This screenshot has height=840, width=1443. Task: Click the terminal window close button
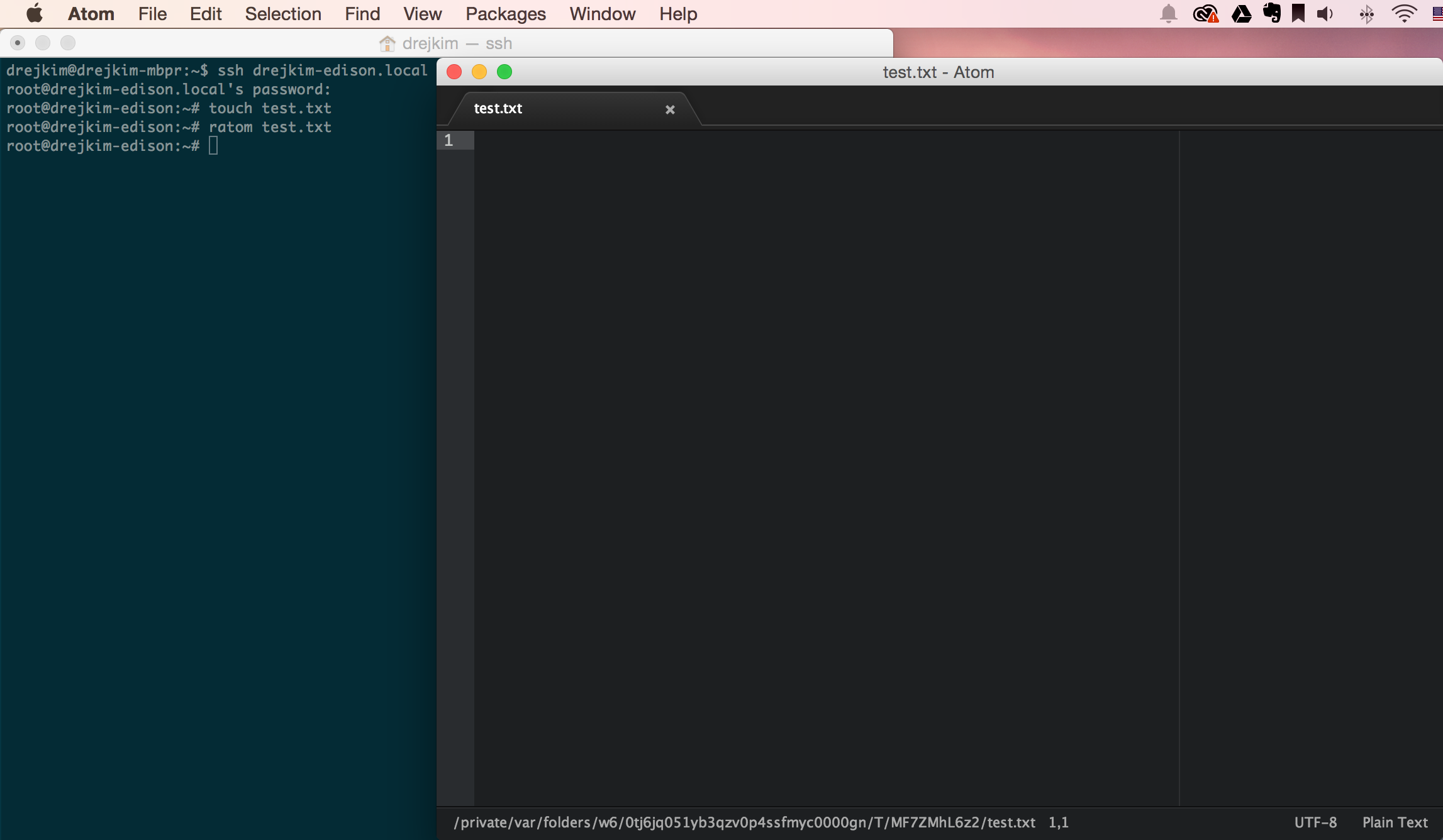(x=18, y=43)
